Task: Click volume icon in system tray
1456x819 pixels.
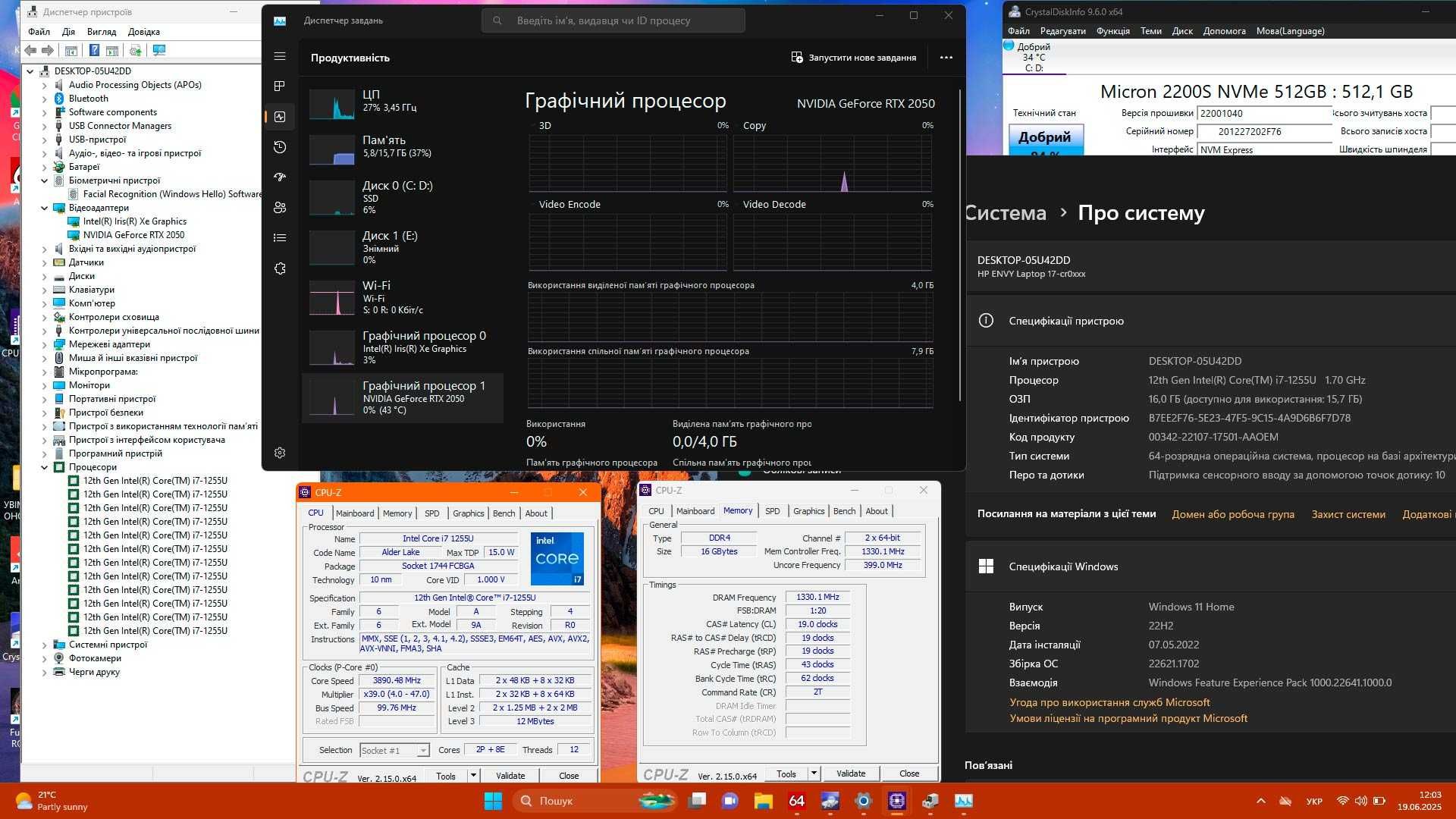Action: tap(1360, 801)
